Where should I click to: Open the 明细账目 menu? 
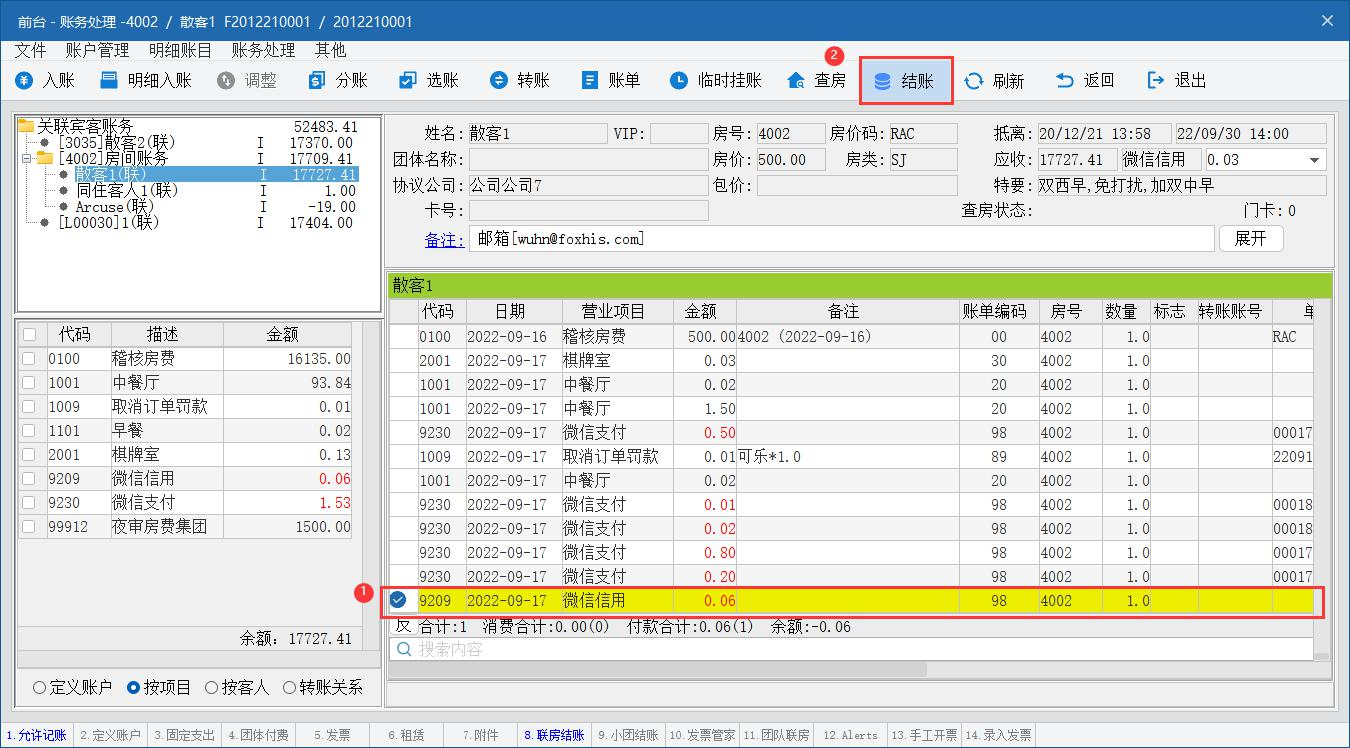pyautogui.click(x=180, y=50)
